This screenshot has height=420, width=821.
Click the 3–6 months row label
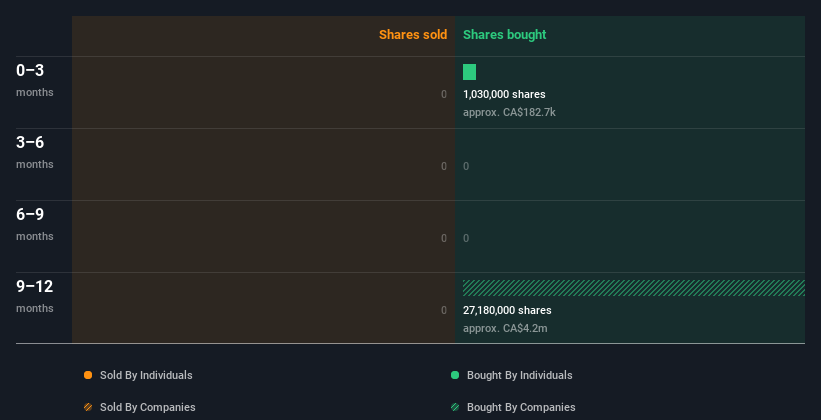35,152
